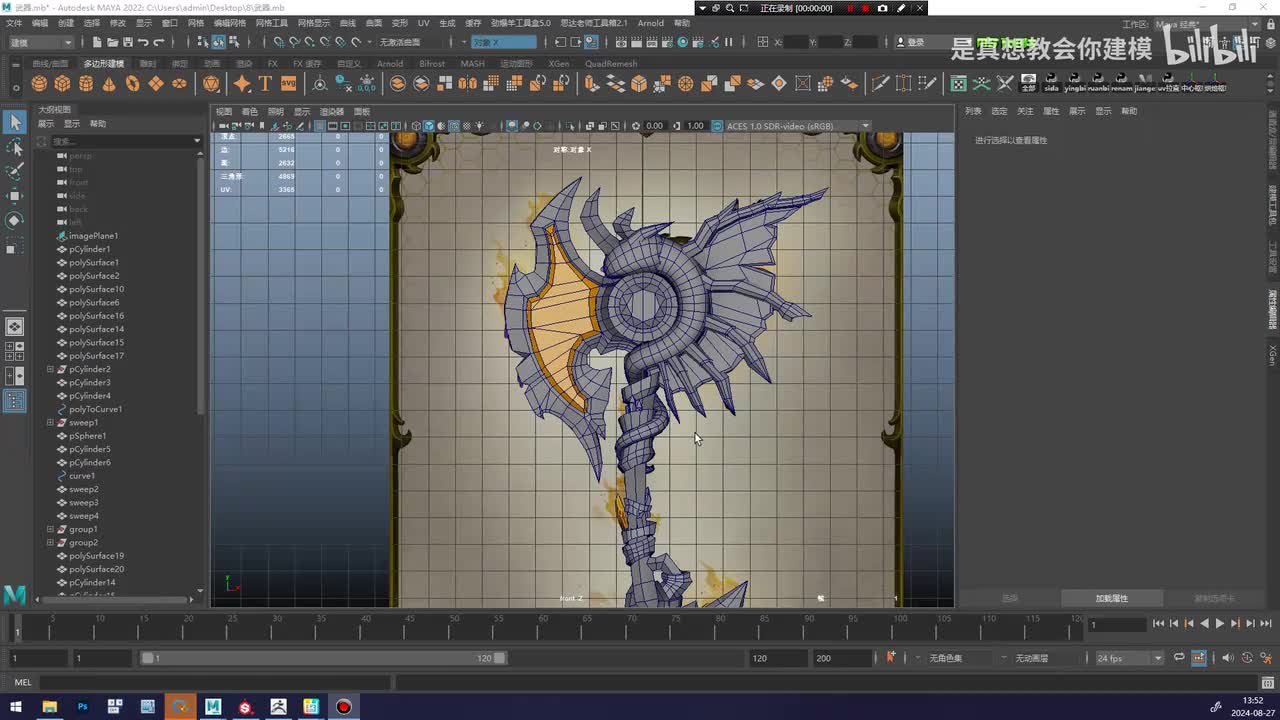The width and height of the screenshot is (1280, 720).
Task: Expand the pCylinder2 node in outliner
Action: [50, 369]
